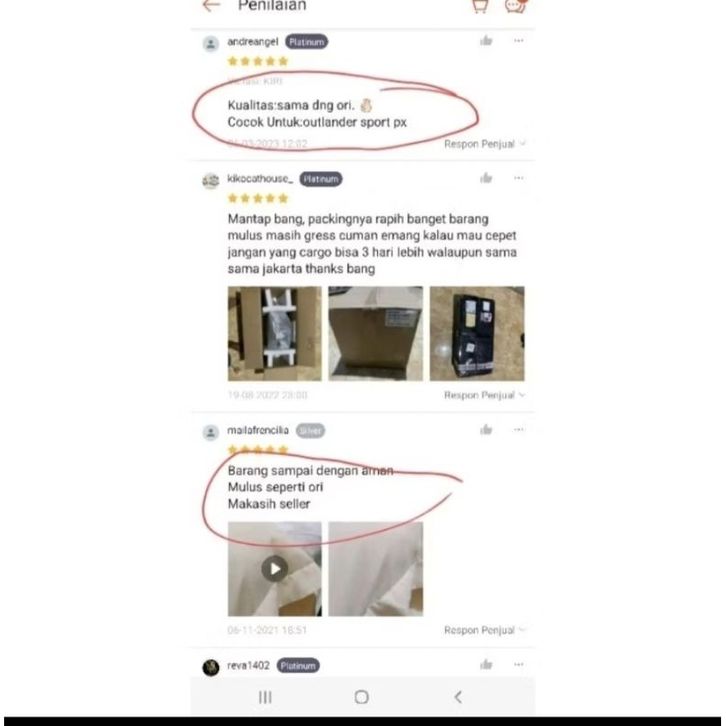This screenshot has height=726, width=726.
Task: Like mailafrencilia's review with thumbs up
Action: [x=486, y=430]
